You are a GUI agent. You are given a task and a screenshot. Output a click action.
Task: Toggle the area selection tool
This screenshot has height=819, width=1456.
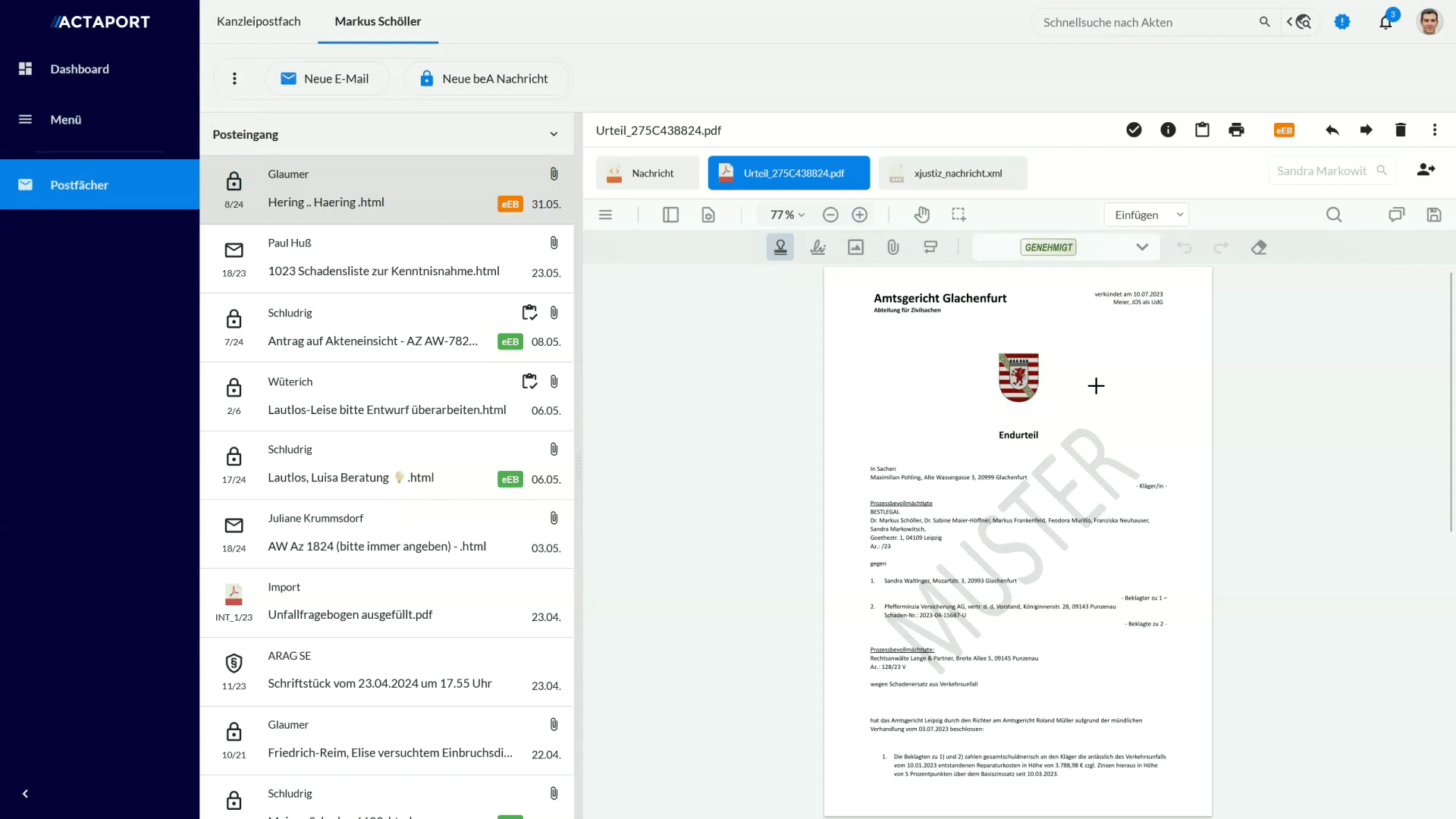[x=959, y=215]
